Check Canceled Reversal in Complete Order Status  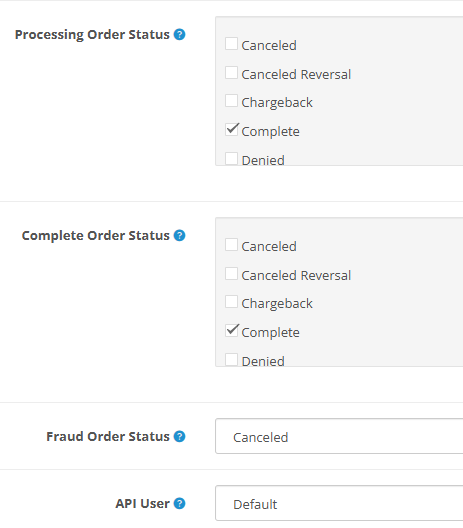tap(231, 274)
